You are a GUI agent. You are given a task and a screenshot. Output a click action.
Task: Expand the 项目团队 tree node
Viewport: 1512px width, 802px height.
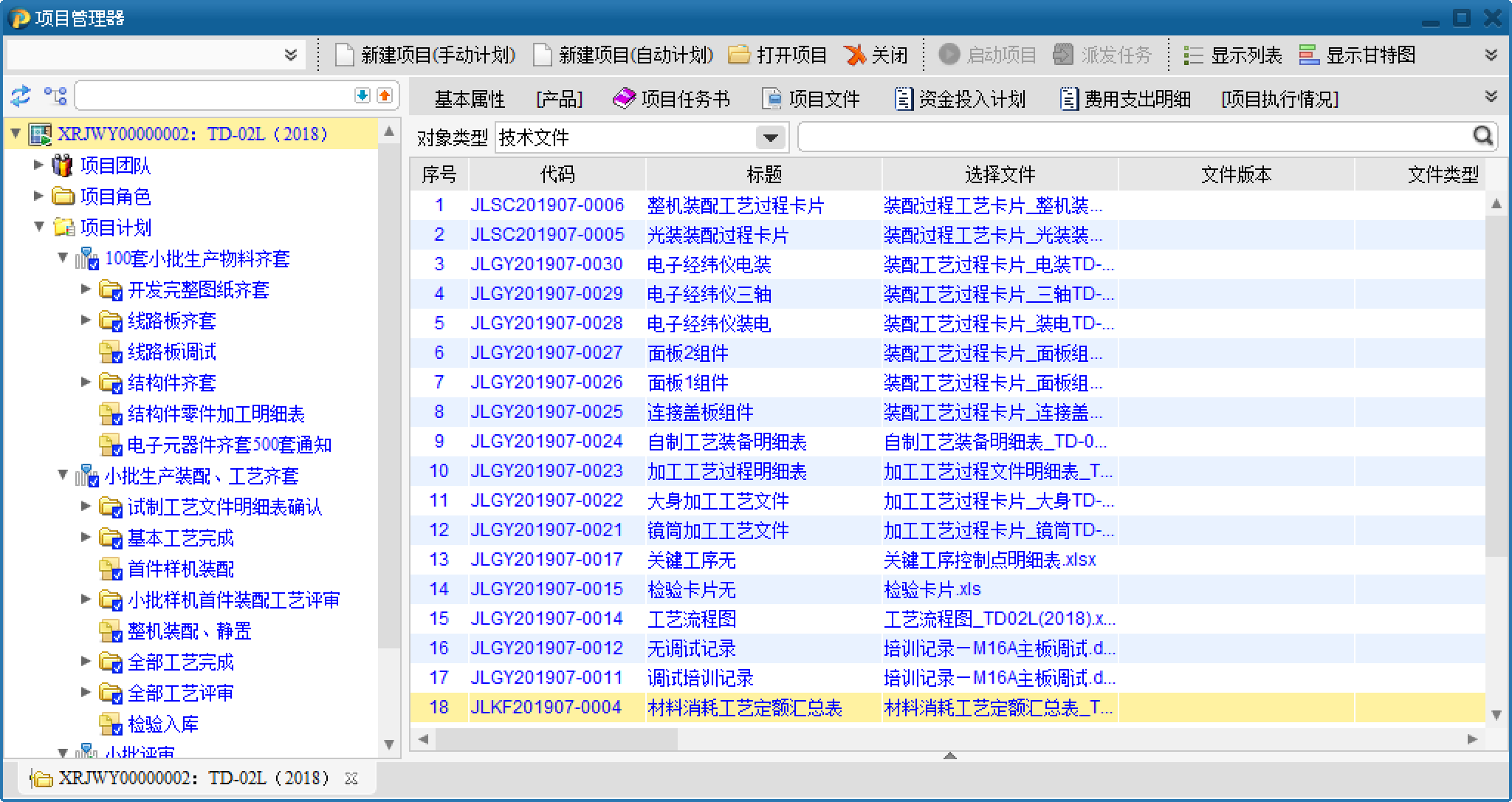(x=39, y=165)
